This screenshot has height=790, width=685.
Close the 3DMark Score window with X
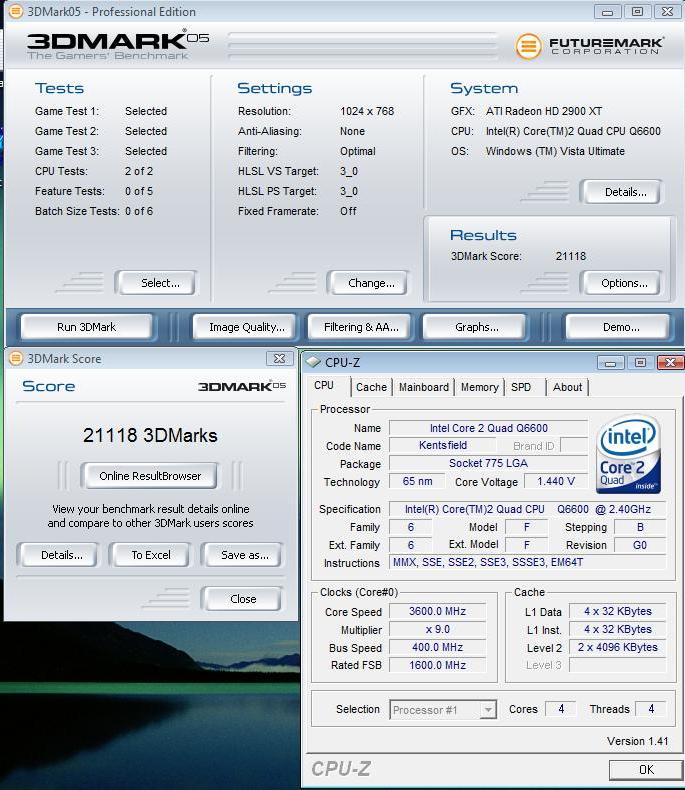coord(279,358)
